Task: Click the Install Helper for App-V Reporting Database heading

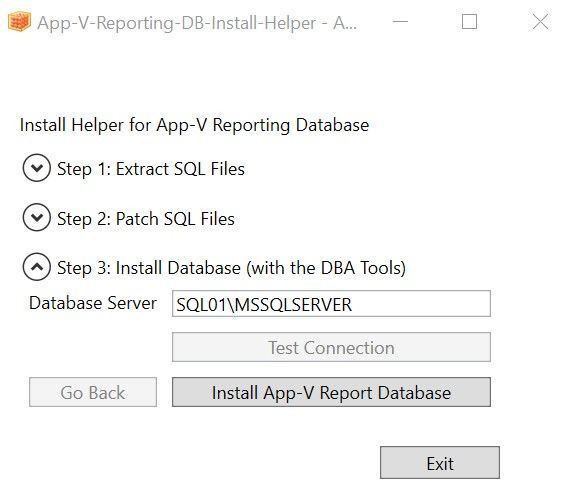Action: (195, 126)
